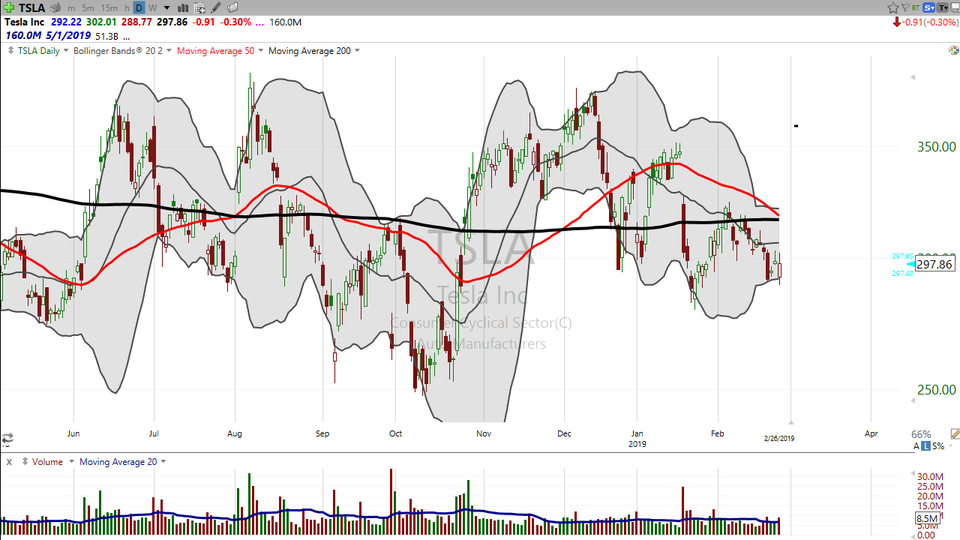Click the open price 292.22 value
960x540 pixels.
[66, 22]
